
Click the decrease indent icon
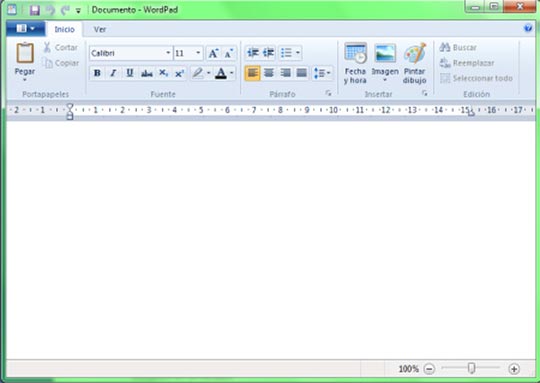point(253,53)
